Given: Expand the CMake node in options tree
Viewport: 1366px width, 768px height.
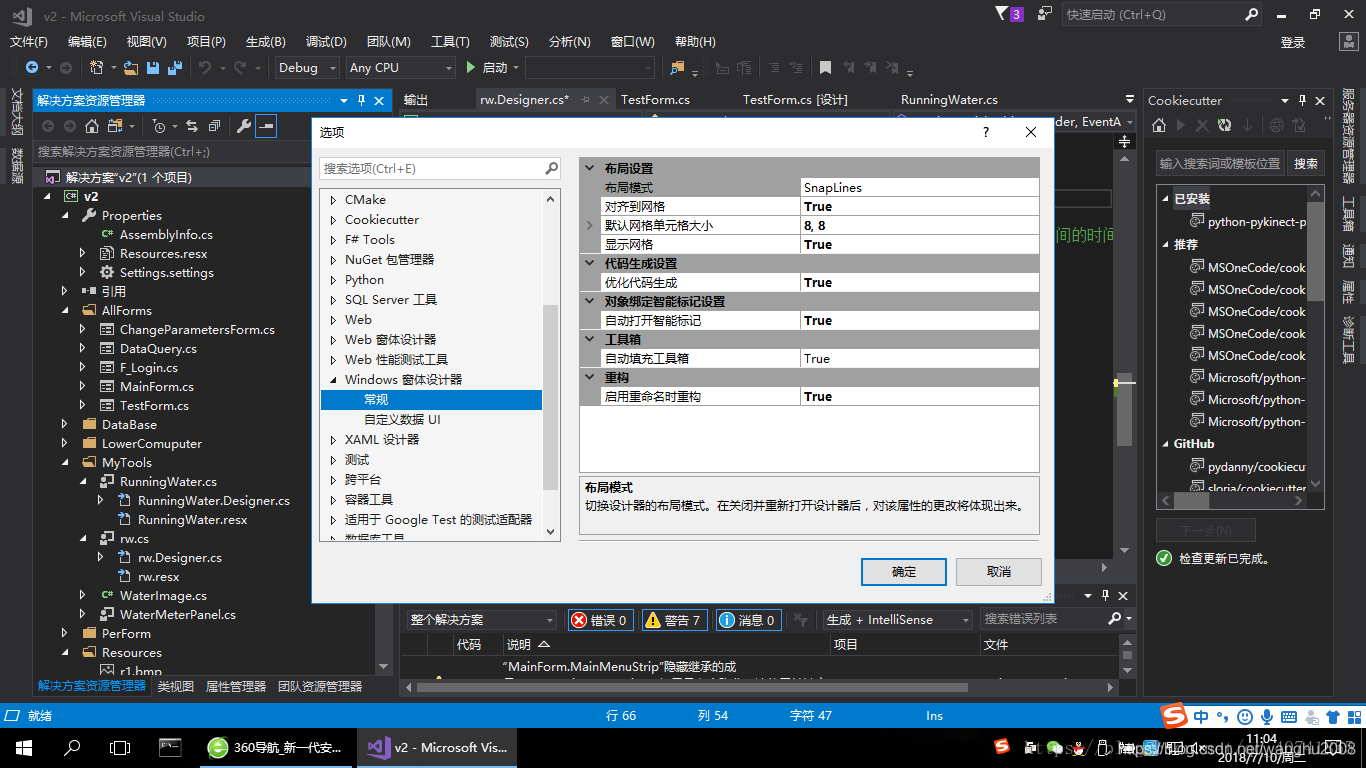Looking at the screenshot, I should [333, 200].
